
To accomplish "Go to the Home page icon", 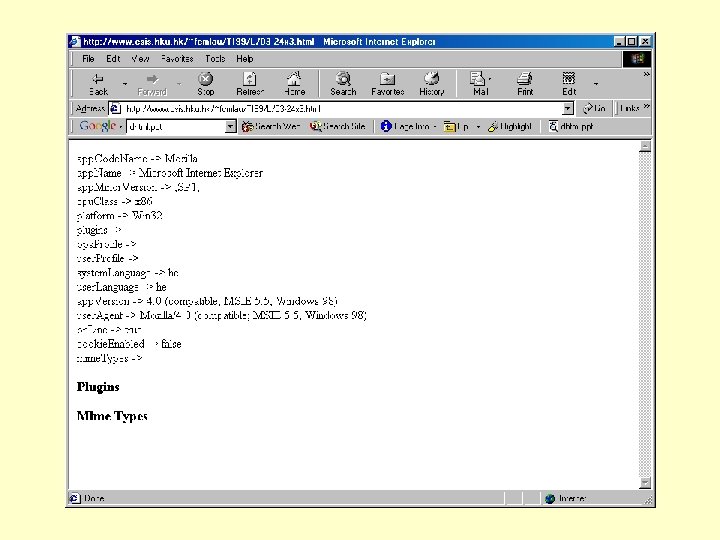I will click(x=294, y=79).
